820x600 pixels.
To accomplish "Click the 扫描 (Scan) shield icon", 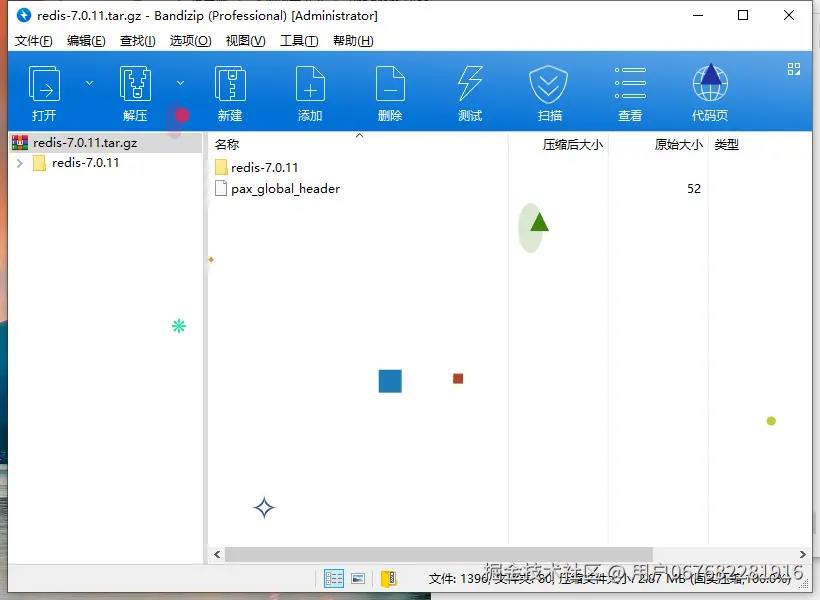I will (x=548, y=84).
